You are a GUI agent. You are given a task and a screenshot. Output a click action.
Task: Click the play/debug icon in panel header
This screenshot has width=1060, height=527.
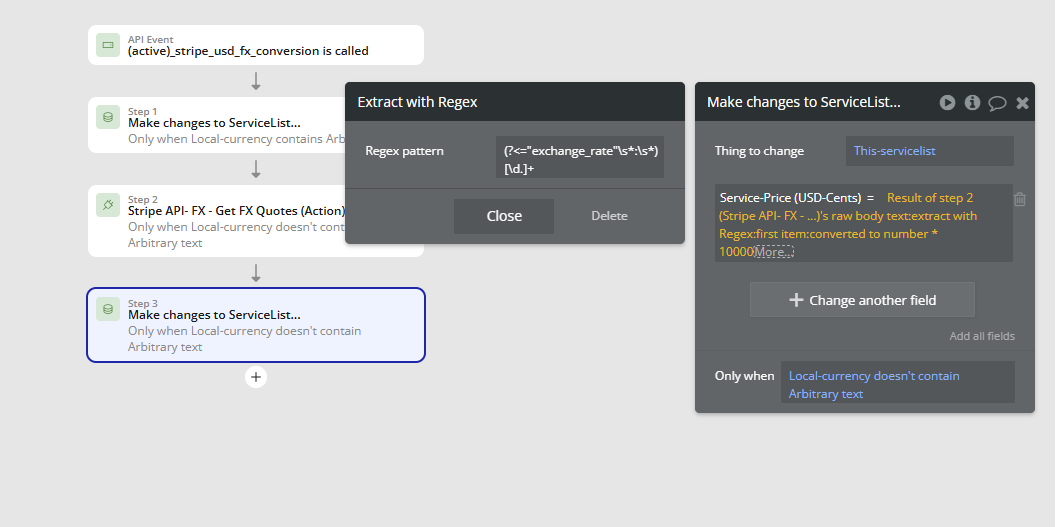947,102
